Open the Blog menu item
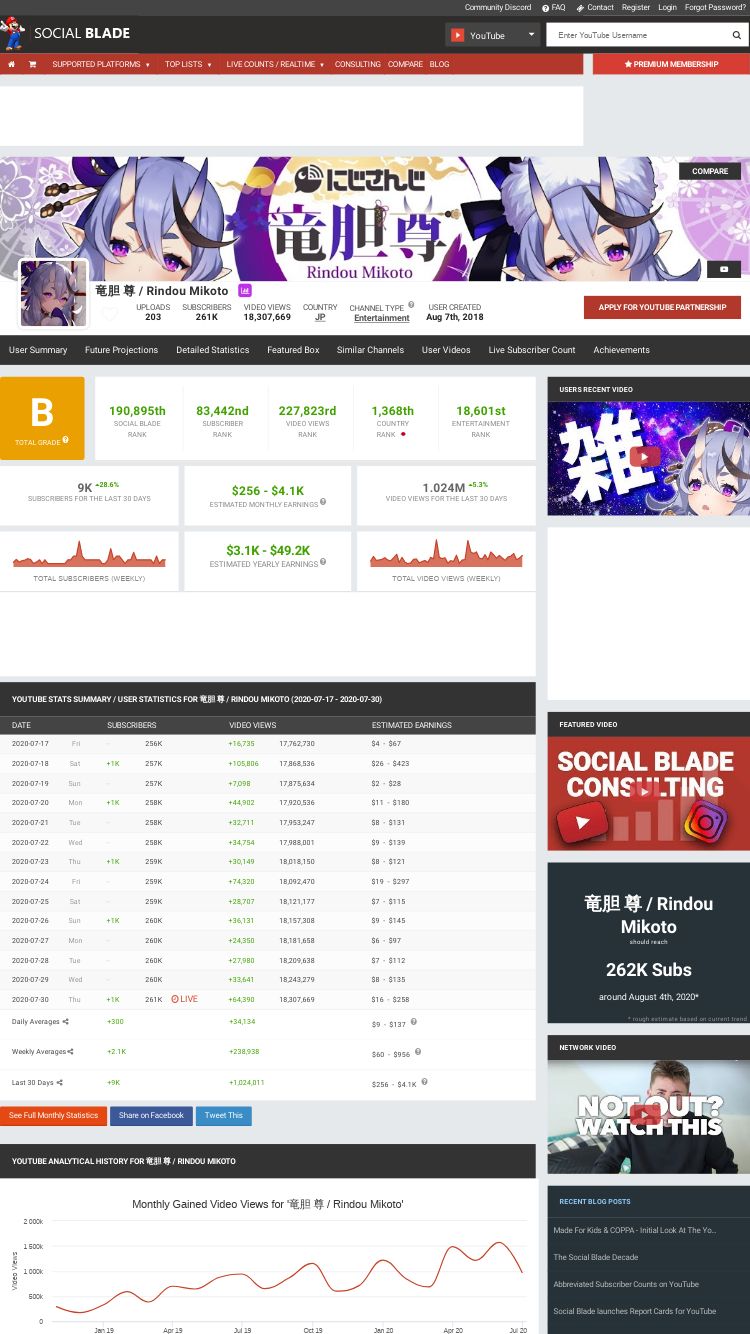This screenshot has width=750, height=1334. [439, 64]
